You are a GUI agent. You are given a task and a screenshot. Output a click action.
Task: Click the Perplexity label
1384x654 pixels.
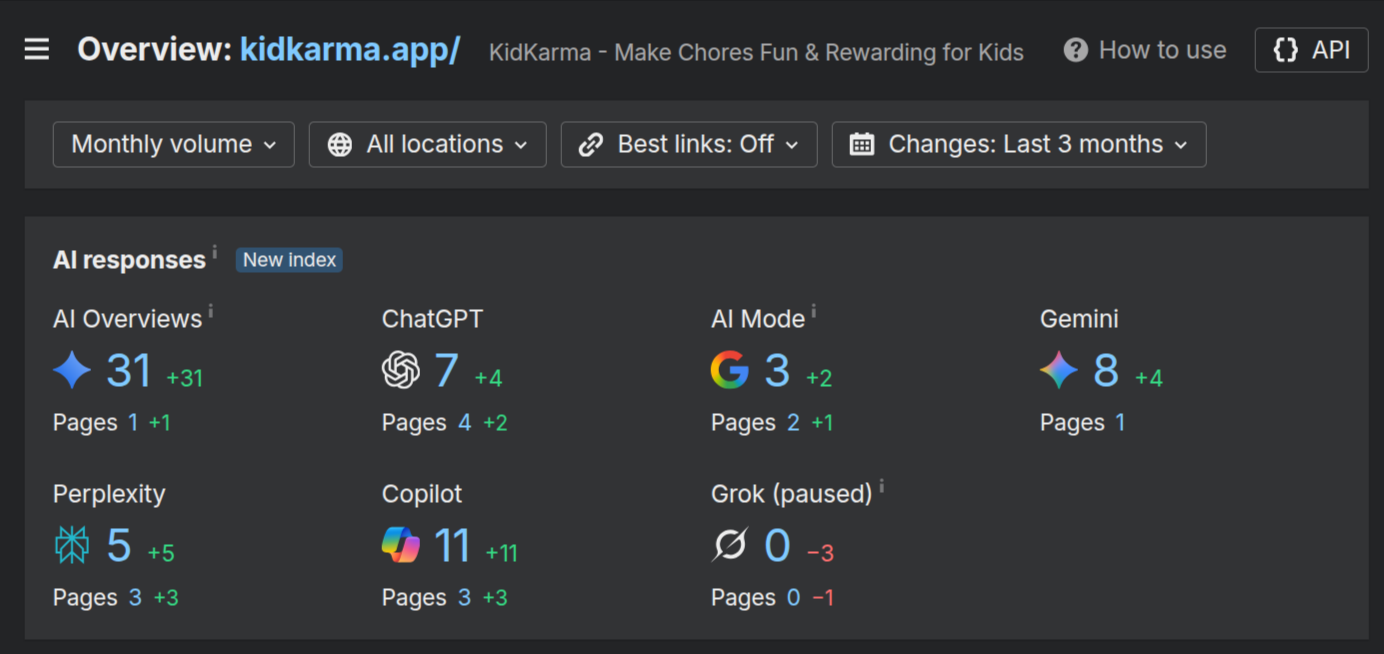tap(109, 494)
